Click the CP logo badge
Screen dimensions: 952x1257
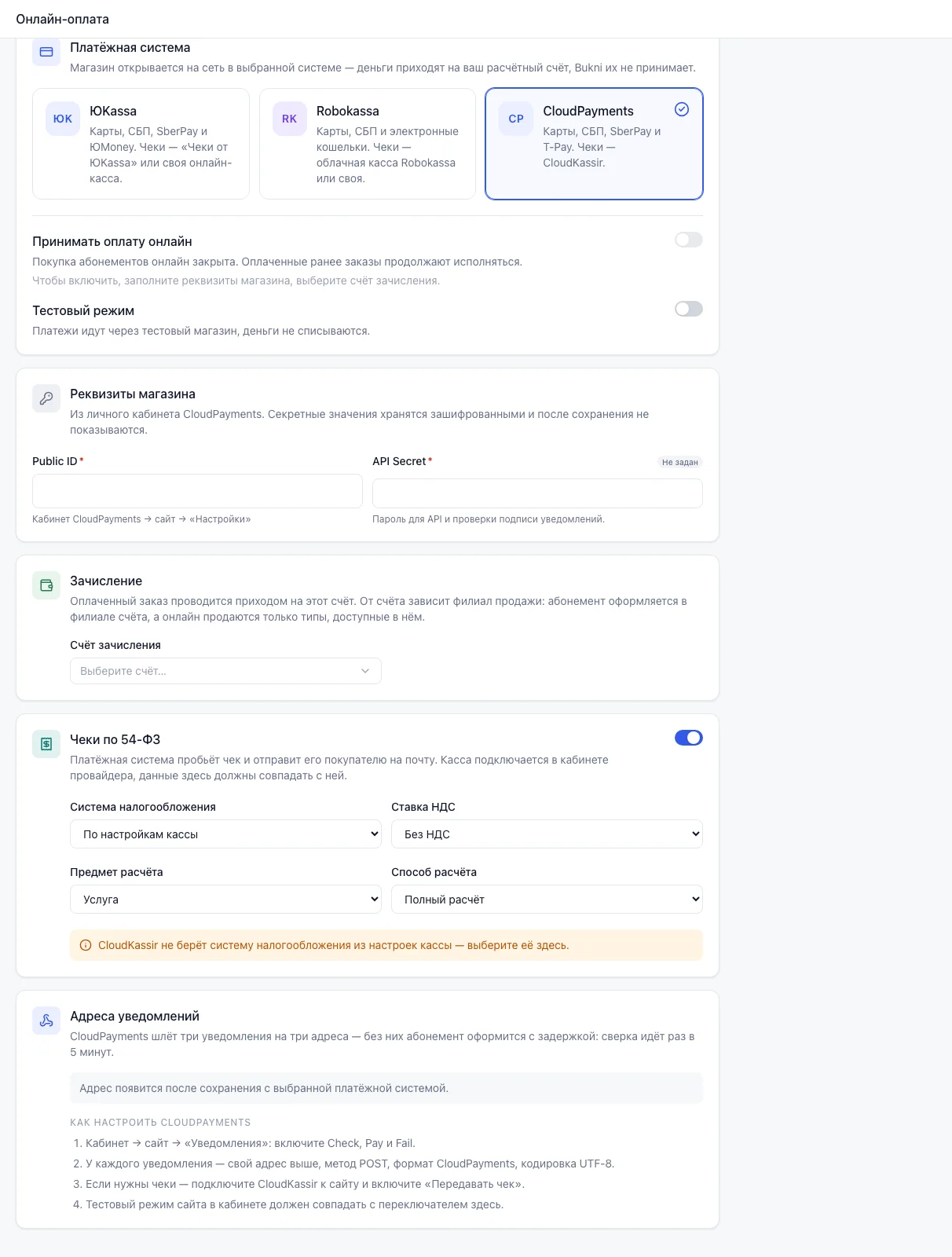click(x=516, y=119)
